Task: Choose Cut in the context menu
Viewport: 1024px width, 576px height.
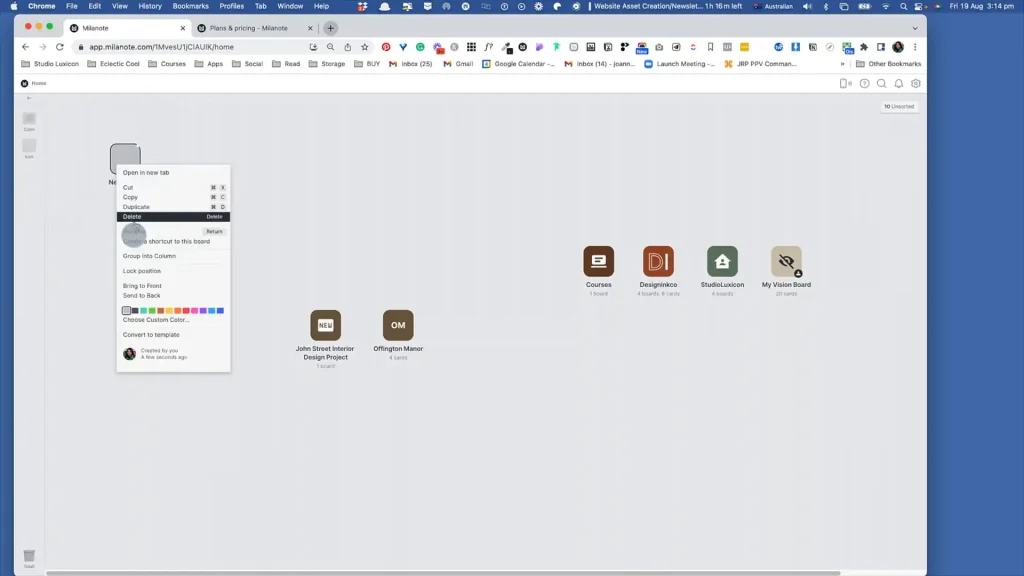Action: pyautogui.click(x=173, y=187)
